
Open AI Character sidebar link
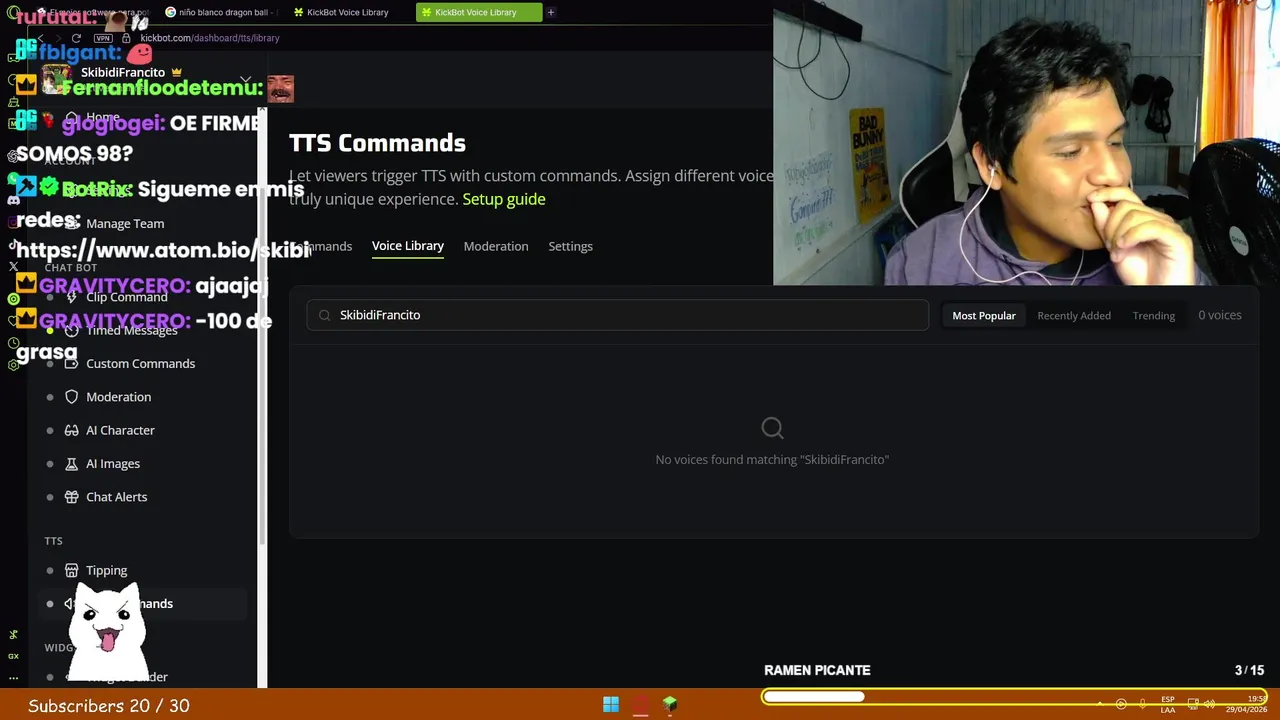[120, 430]
